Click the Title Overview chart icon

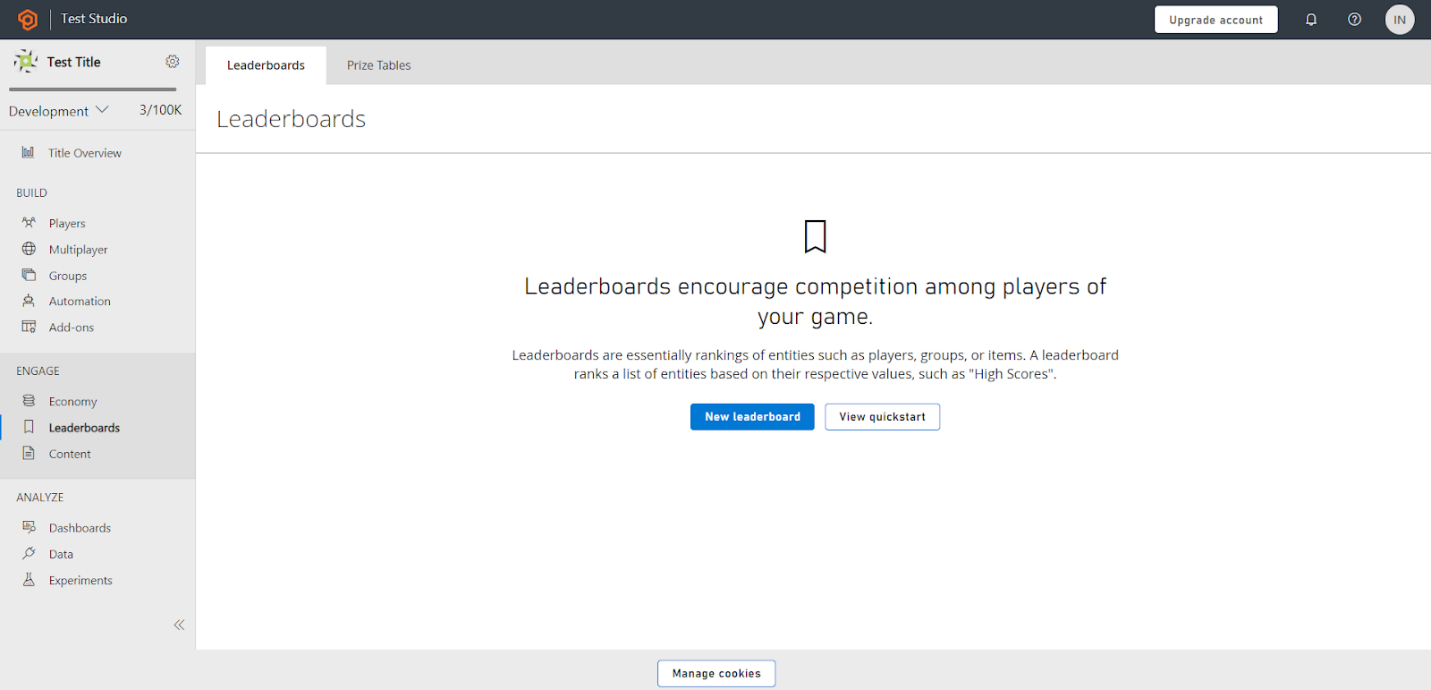pyautogui.click(x=28, y=153)
